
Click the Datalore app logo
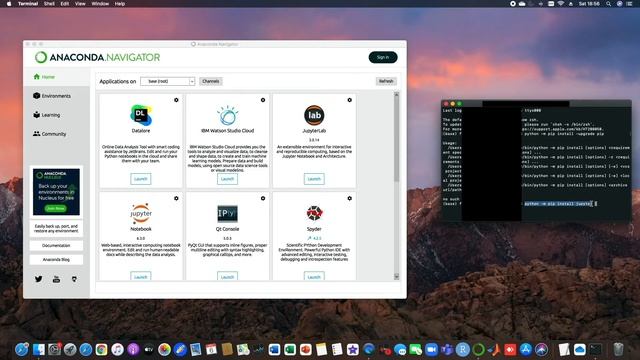pyautogui.click(x=141, y=115)
